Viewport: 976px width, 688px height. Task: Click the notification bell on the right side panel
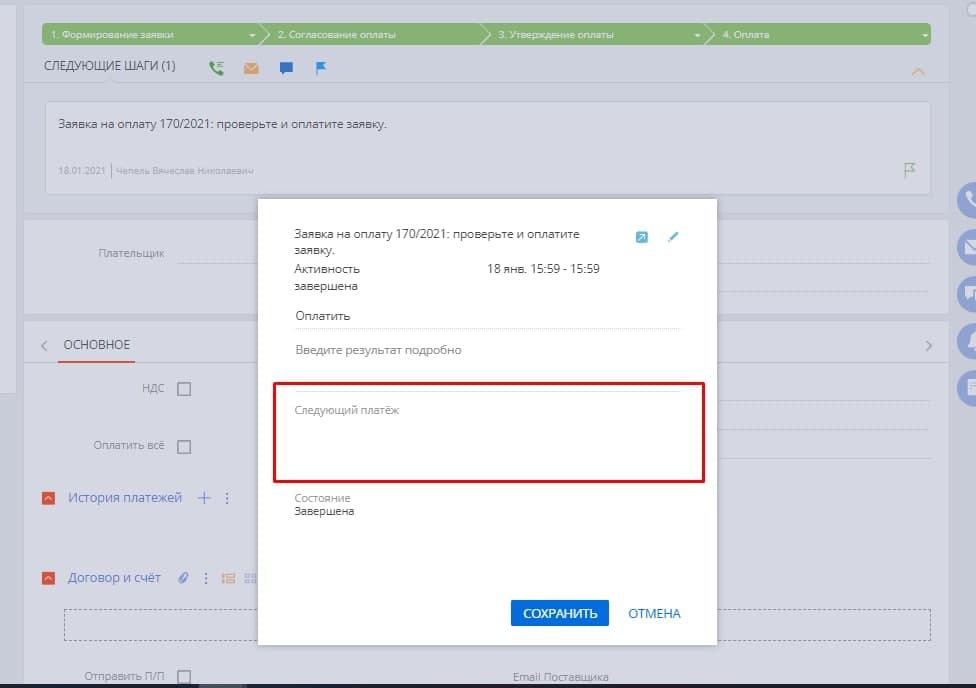pyautogui.click(x=967, y=341)
